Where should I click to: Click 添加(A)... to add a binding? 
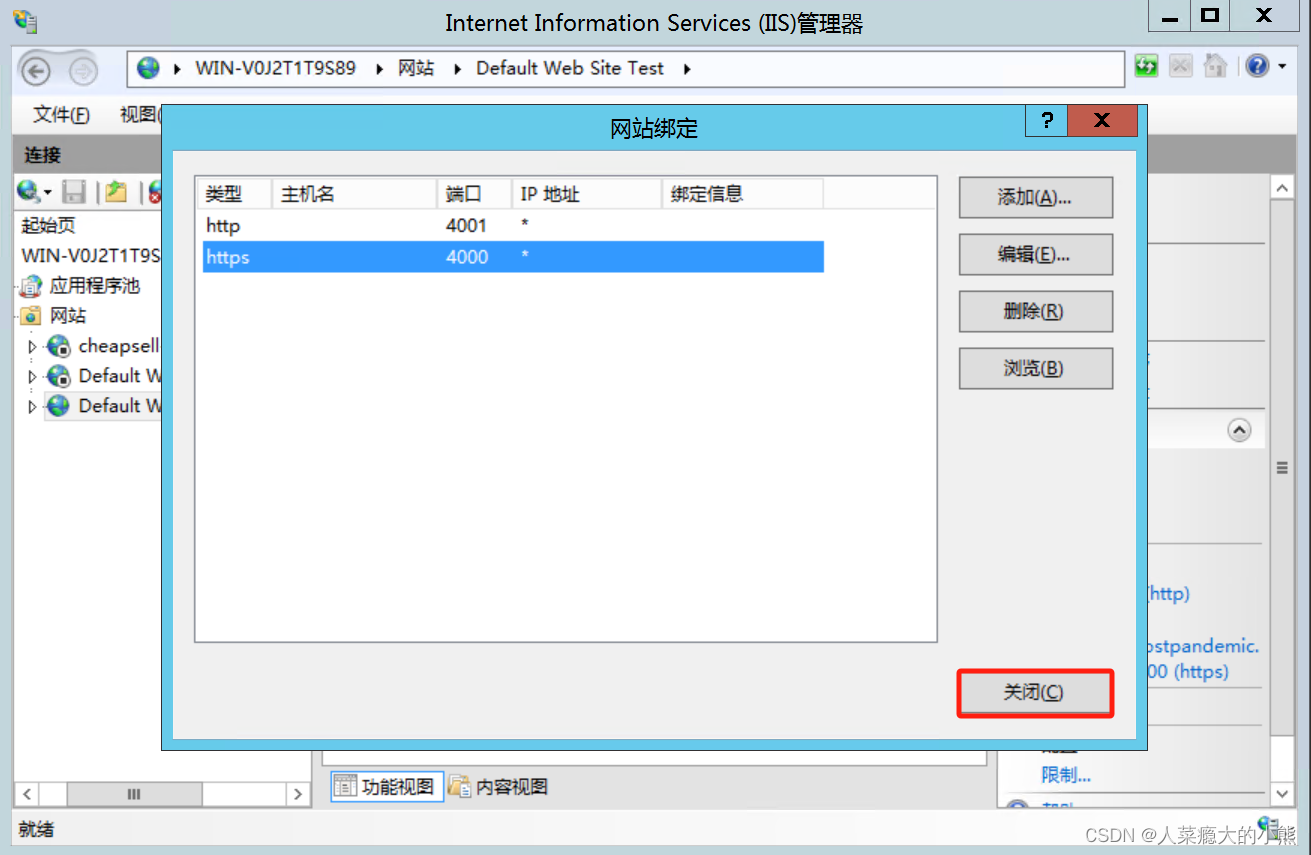tap(1036, 198)
